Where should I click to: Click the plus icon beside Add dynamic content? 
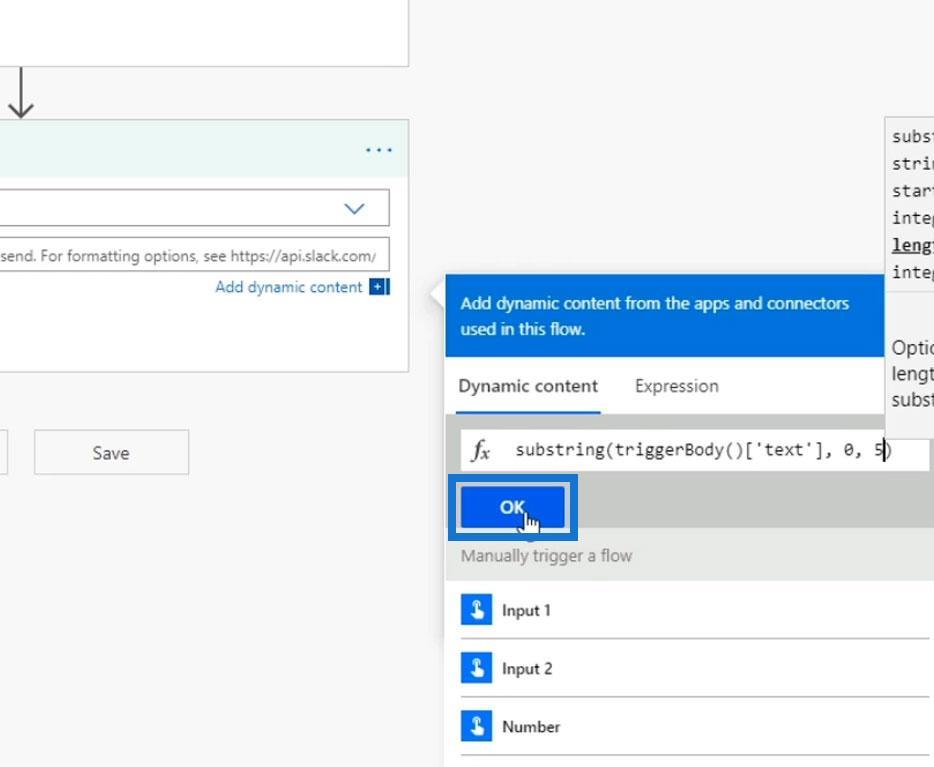(x=379, y=287)
